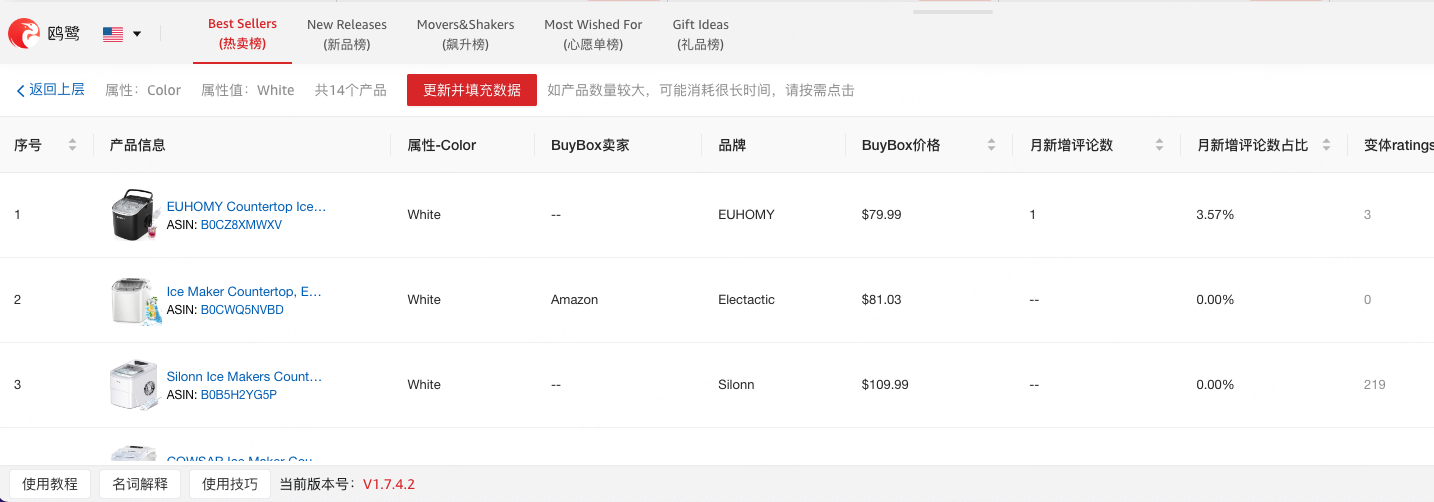Sort by BuyBox价格 column arrows
The width and height of the screenshot is (1434, 502).
coord(991,145)
